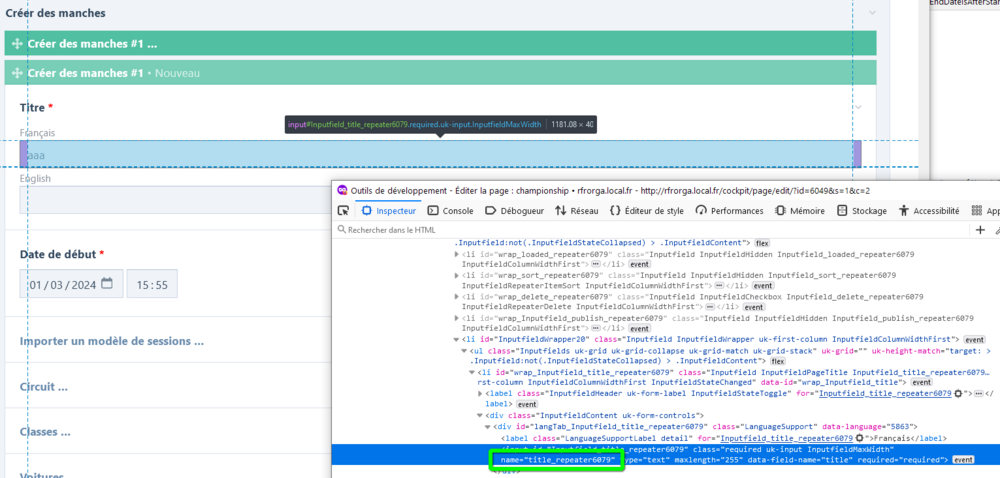
Task: Open the Éditeur de style tab
Action: 646,211
